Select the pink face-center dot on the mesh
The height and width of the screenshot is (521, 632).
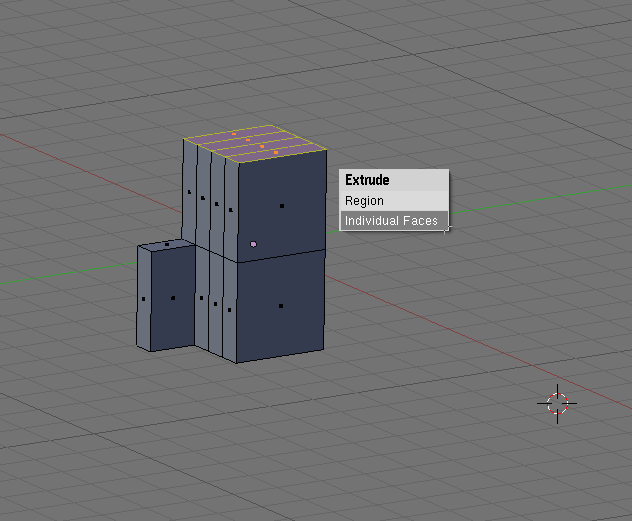point(253,244)
